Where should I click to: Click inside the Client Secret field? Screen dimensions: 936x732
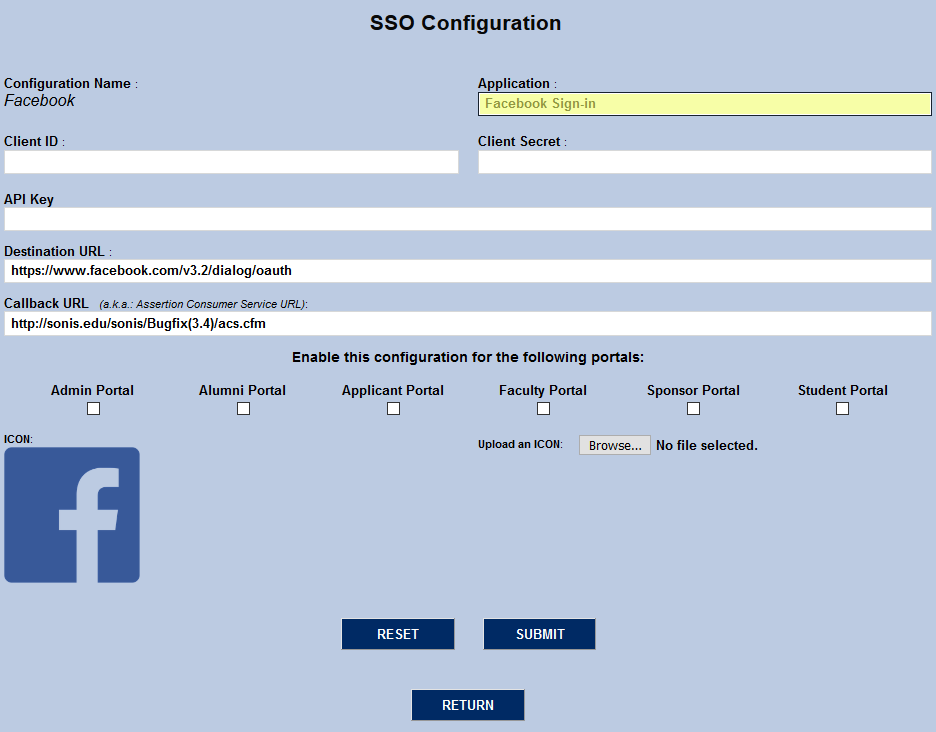[704, 161]
